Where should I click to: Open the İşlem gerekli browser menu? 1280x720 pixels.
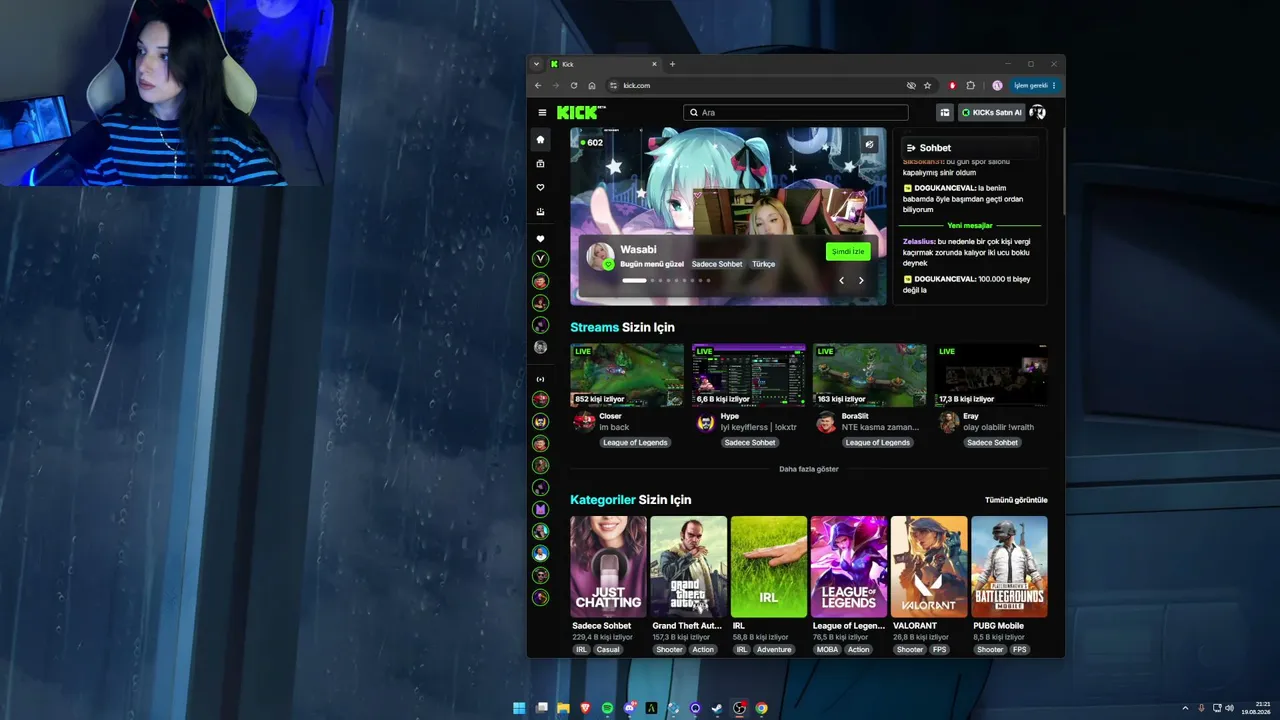click(1034, 86)
